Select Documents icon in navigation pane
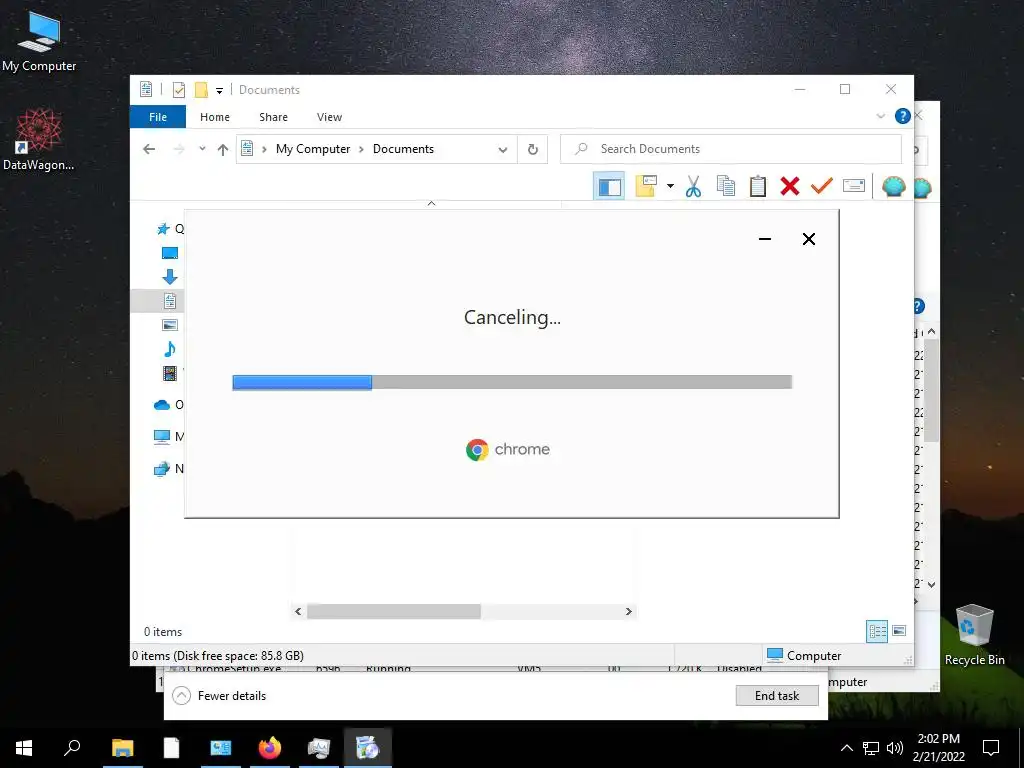Screen dimensions: 1024x768 [170, 301]
